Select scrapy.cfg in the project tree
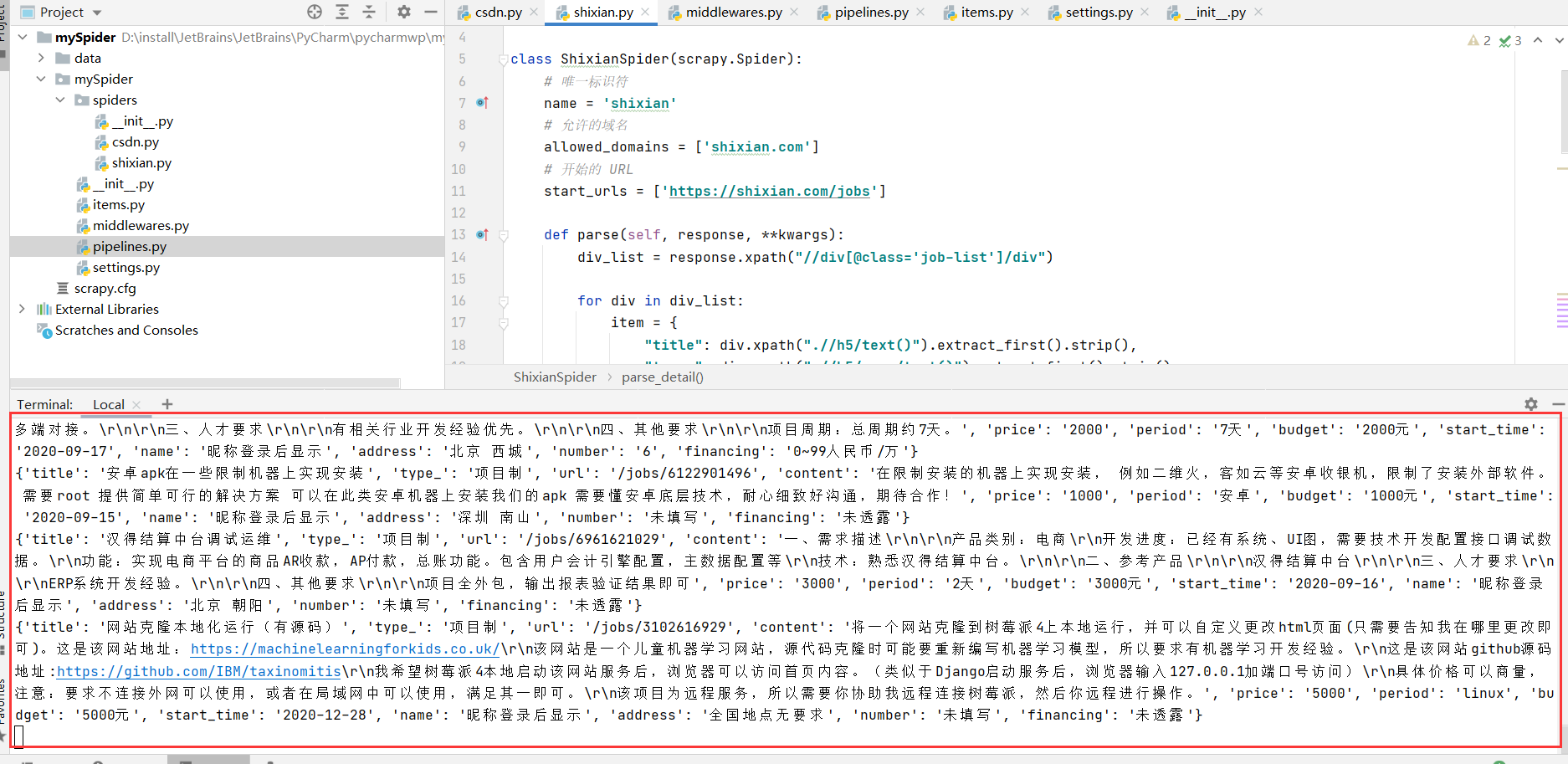1568x764 pixels. 105,288
